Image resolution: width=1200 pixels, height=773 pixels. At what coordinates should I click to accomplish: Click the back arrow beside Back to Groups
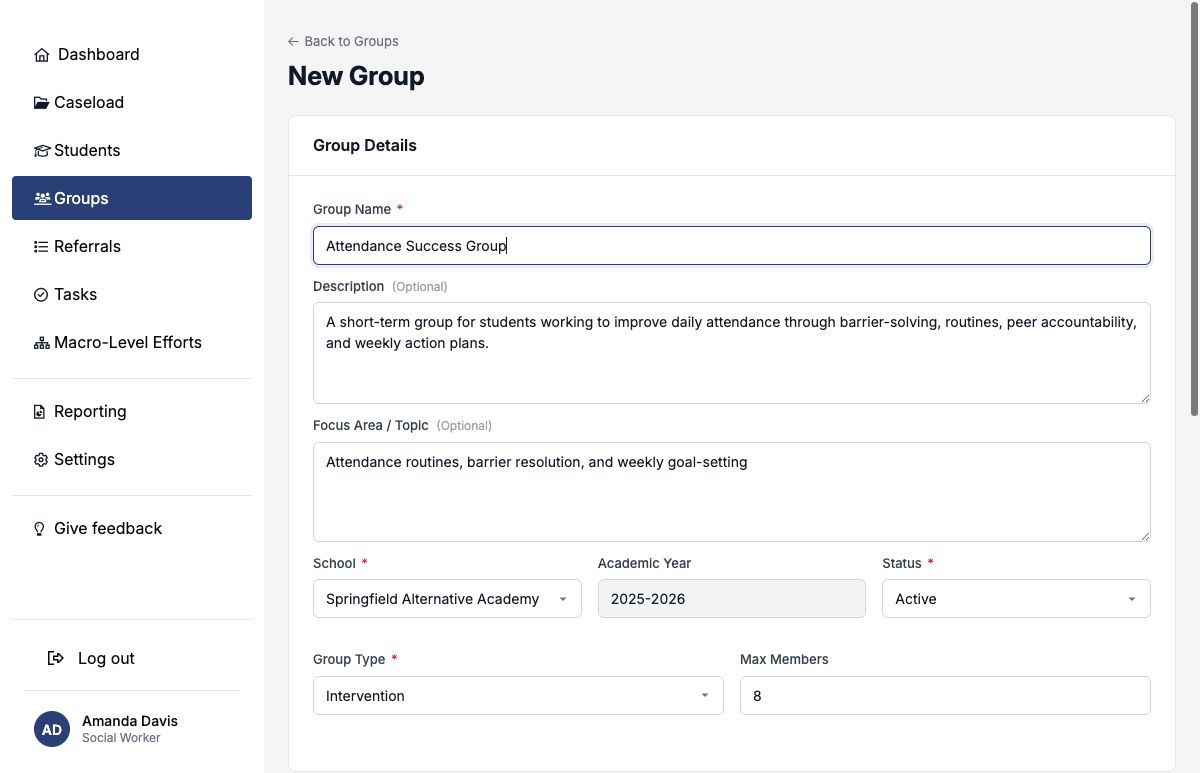coord(293,41)
